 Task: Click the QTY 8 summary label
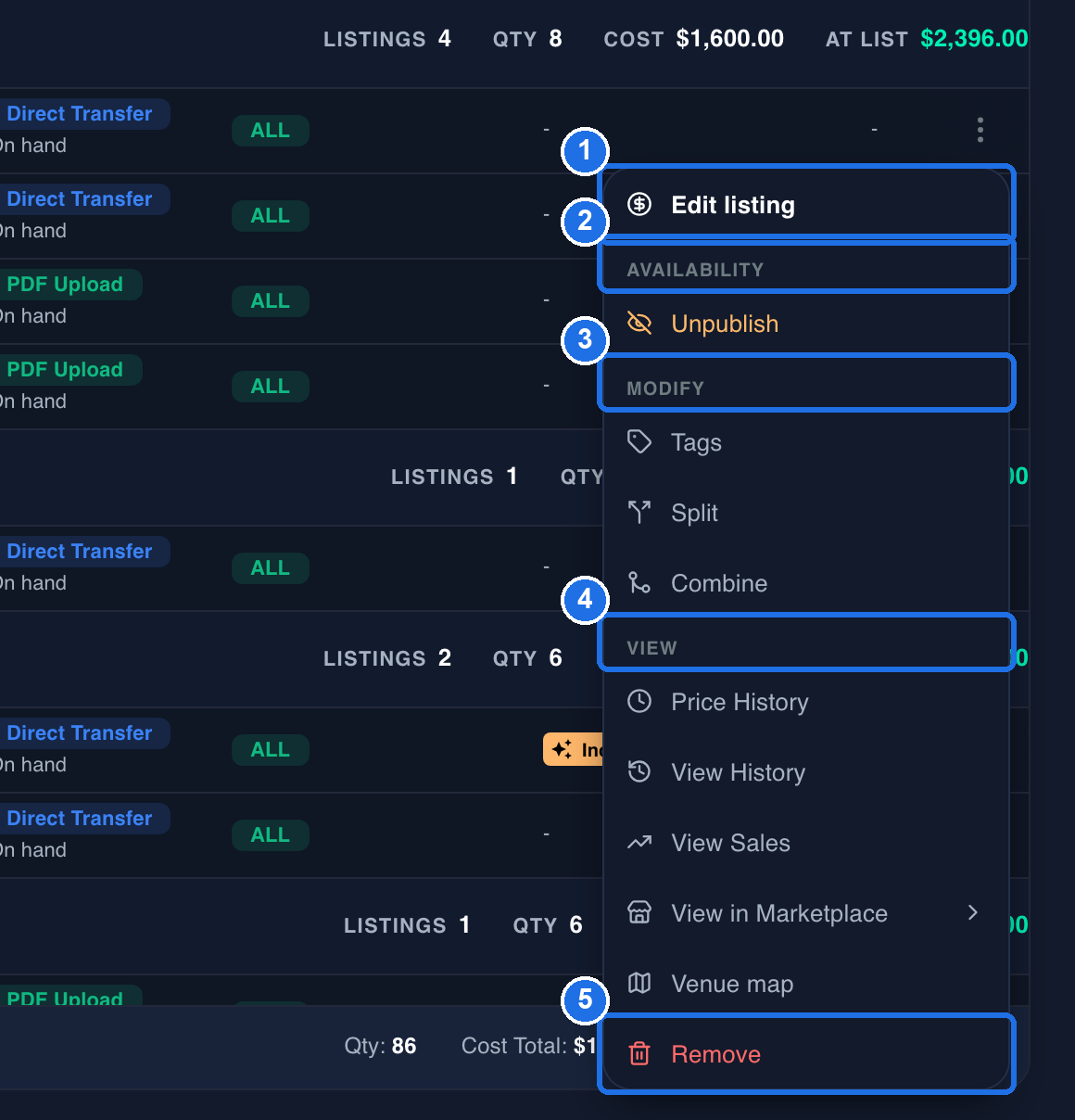coord(527,38)
